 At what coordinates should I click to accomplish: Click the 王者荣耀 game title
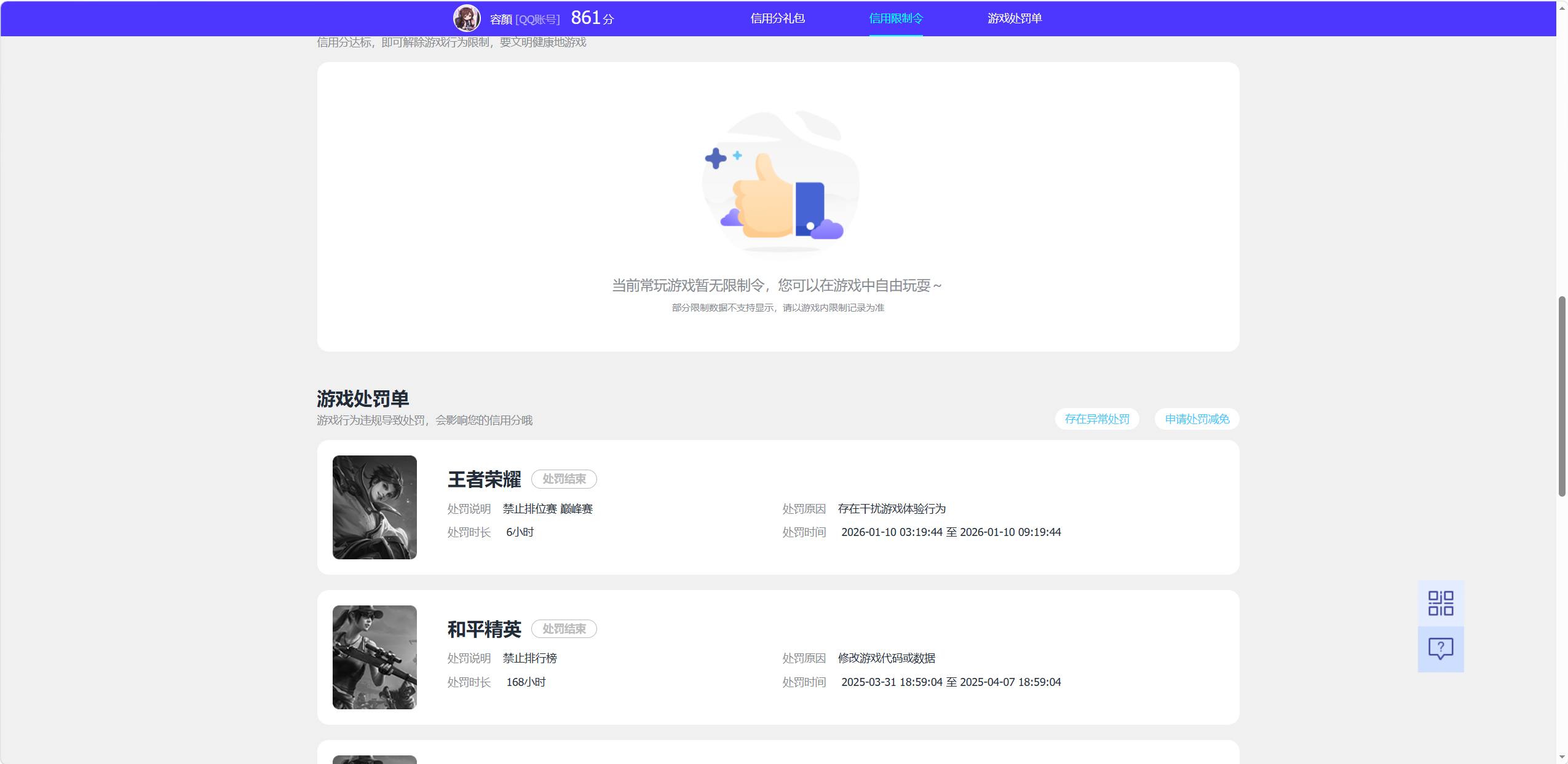484,479
